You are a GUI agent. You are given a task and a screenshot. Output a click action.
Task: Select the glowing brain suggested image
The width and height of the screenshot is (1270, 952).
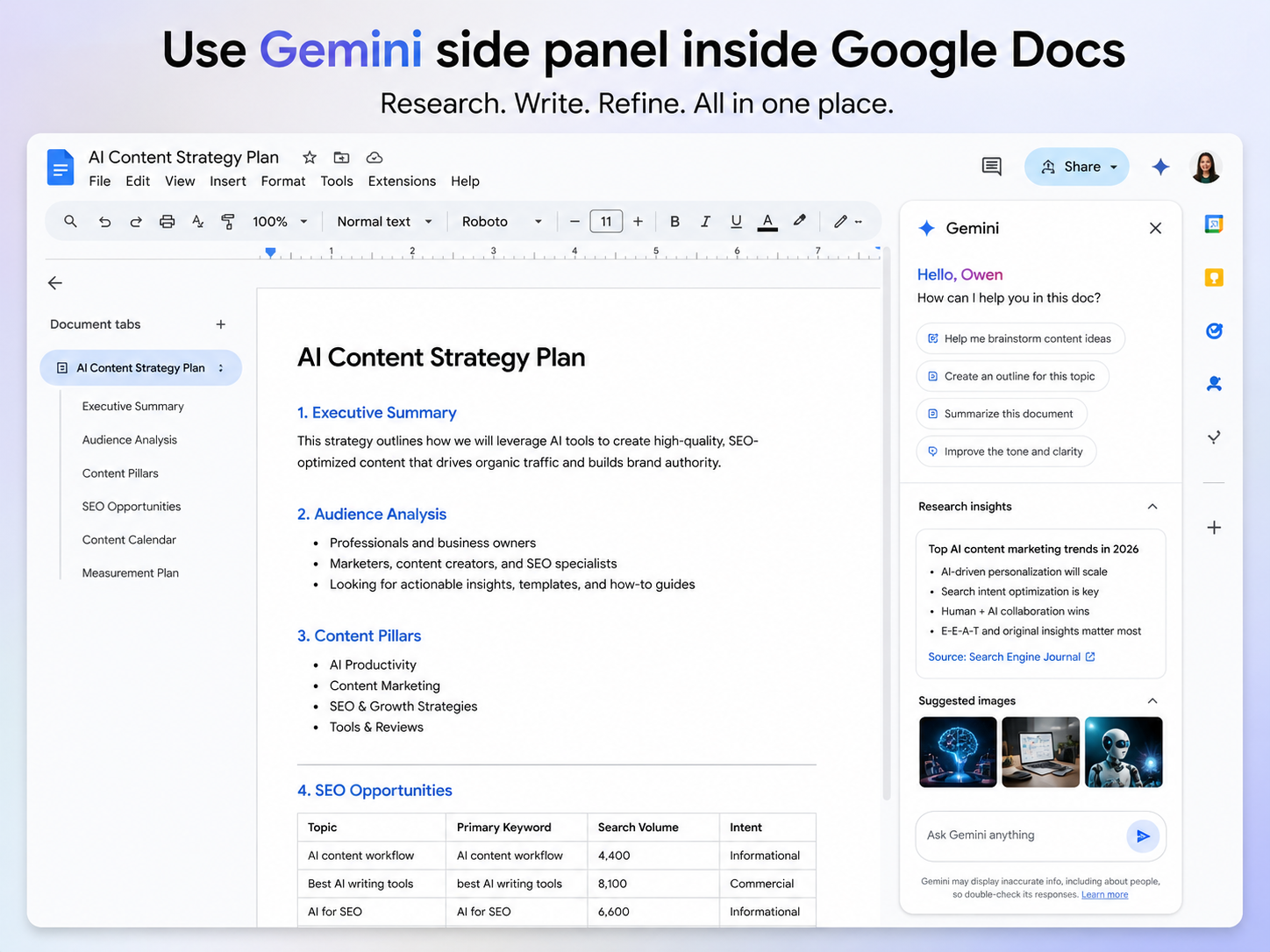[x=958, y=752]
